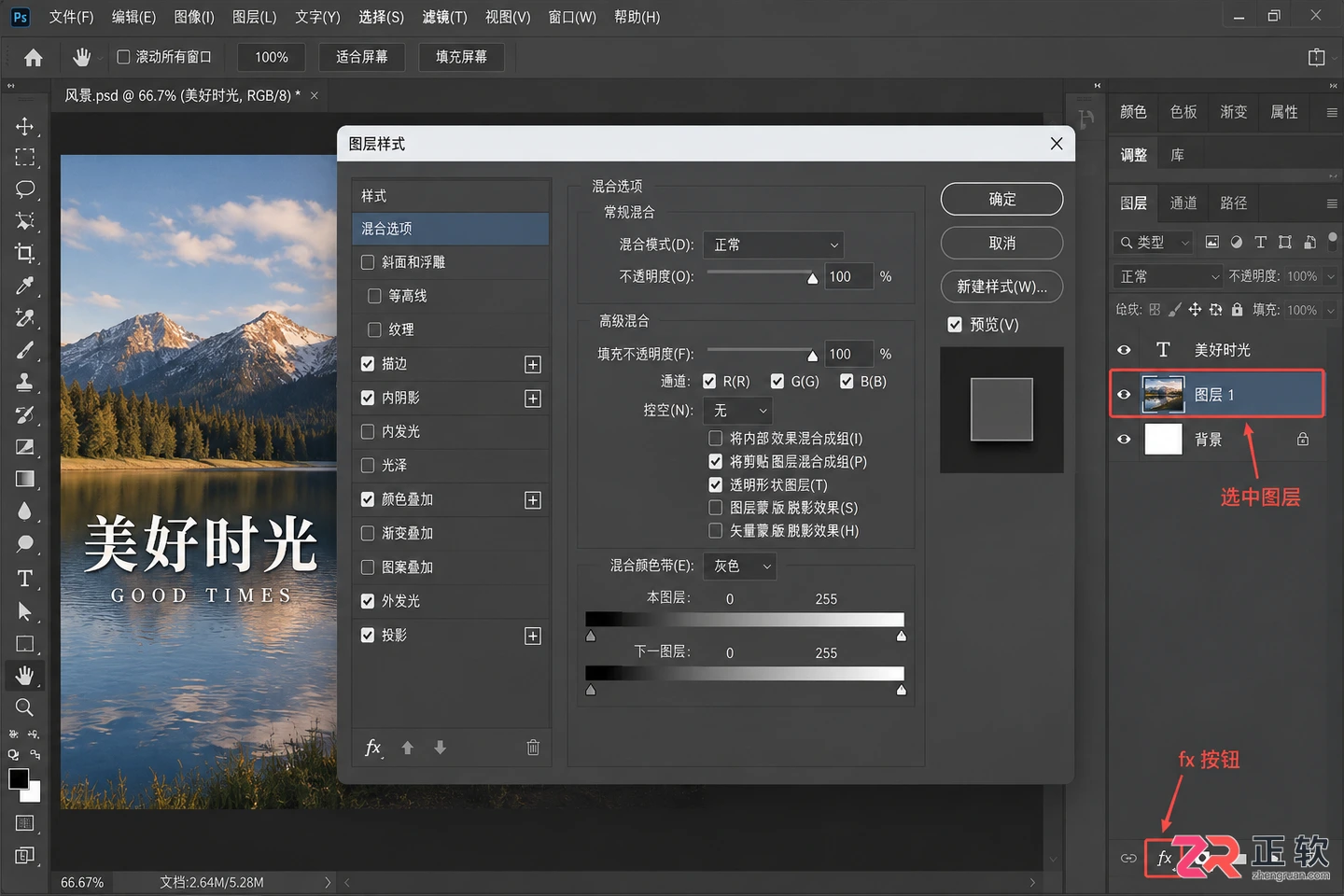Screen dimensions: 1344x896
Task: Click the 新建样式(W)... button
Action: [x=1001, y=287]
